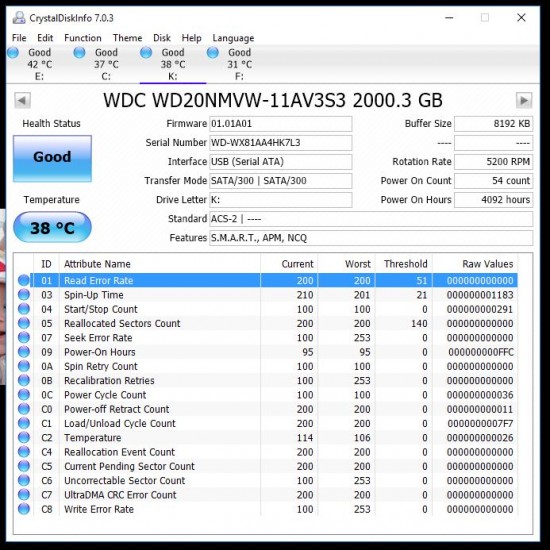Click the Standard field ACS-2
Image resolution: width=550 pixels, height=550 pixels.
click(371, 219)
